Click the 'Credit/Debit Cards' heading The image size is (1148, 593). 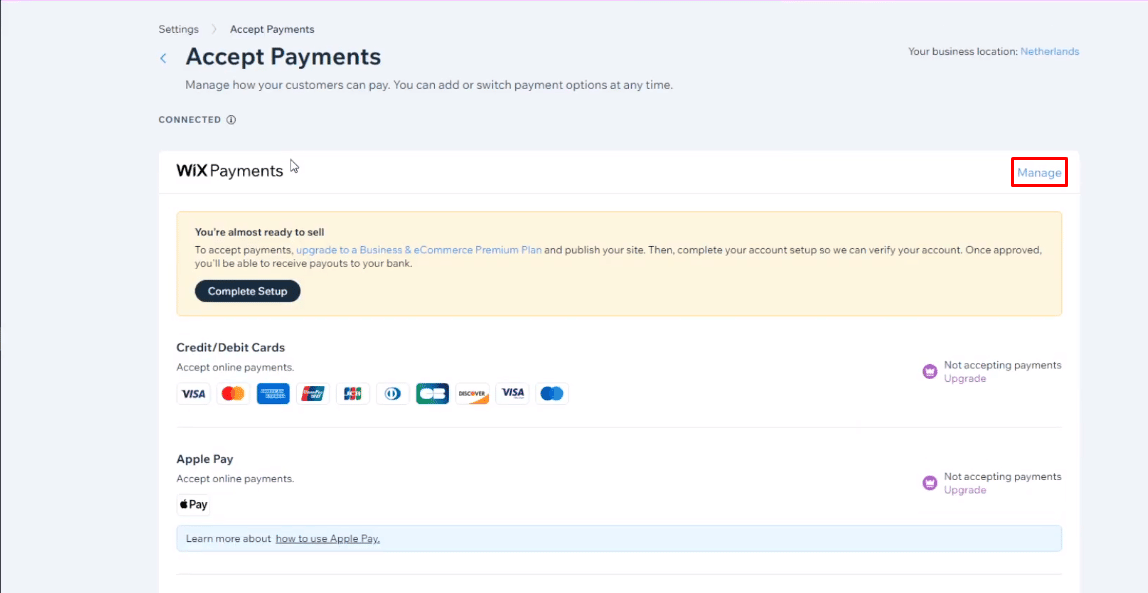point(231,347)
